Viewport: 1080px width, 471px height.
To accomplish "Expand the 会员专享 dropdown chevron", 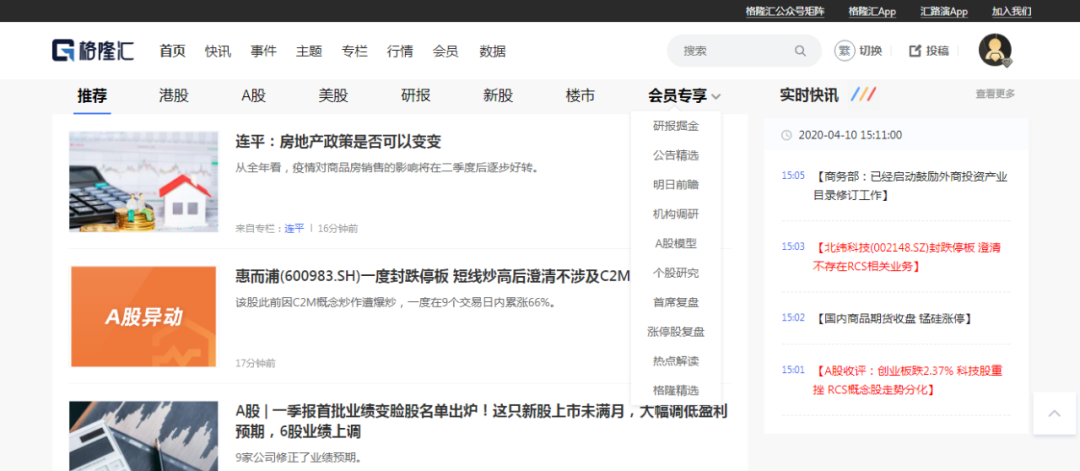I will point(716,96).
